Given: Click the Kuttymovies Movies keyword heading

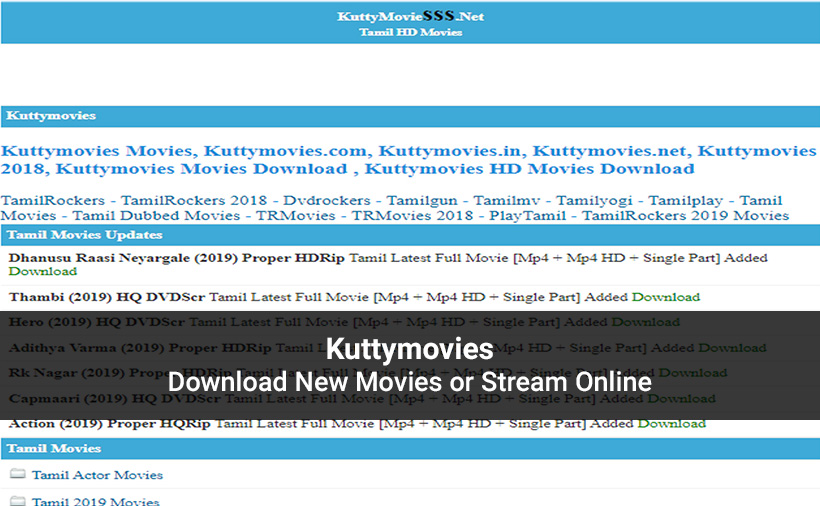Looking at the screenshot, I should click(x=97, y=151).
